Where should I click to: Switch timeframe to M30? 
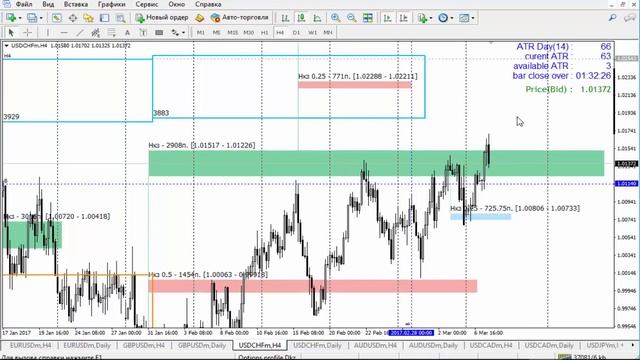coord(249,32)
